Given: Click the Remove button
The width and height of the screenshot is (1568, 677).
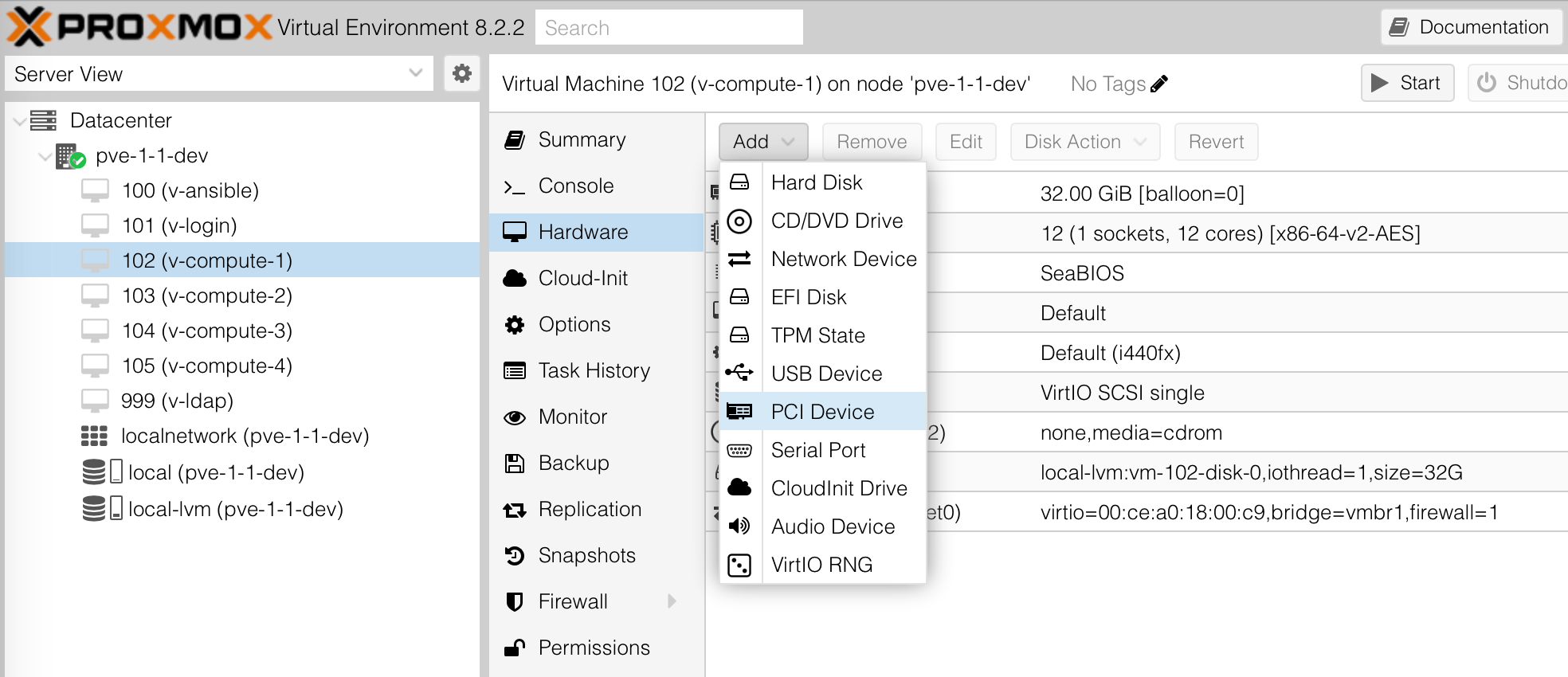Looking at the screenshot, I should [x=872, y=142].
